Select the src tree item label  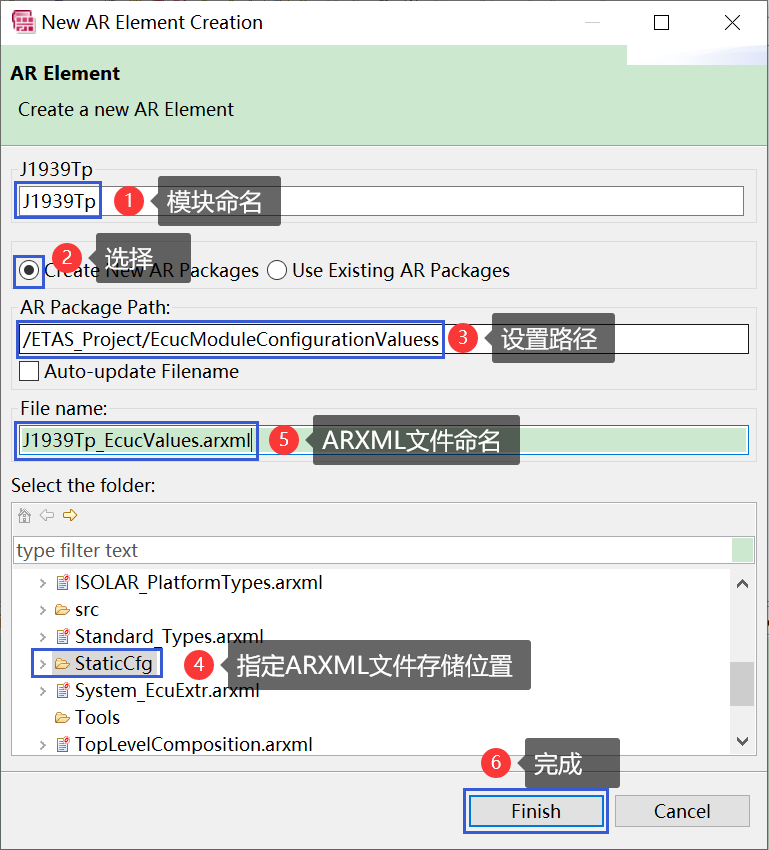pyautogui.click(x=87, y=610)
